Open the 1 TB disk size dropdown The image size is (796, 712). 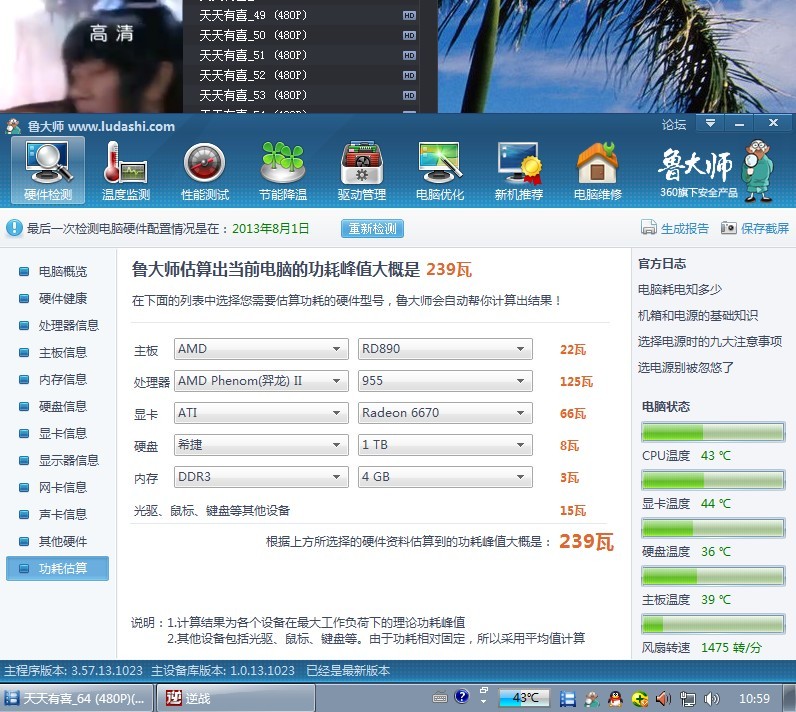click(x=445, y=445)
